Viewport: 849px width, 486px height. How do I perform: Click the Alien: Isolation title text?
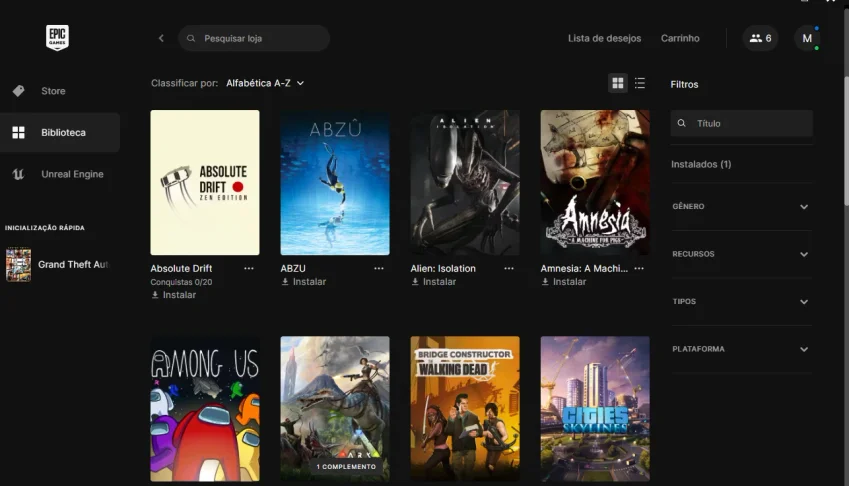(x=443, y=268)
